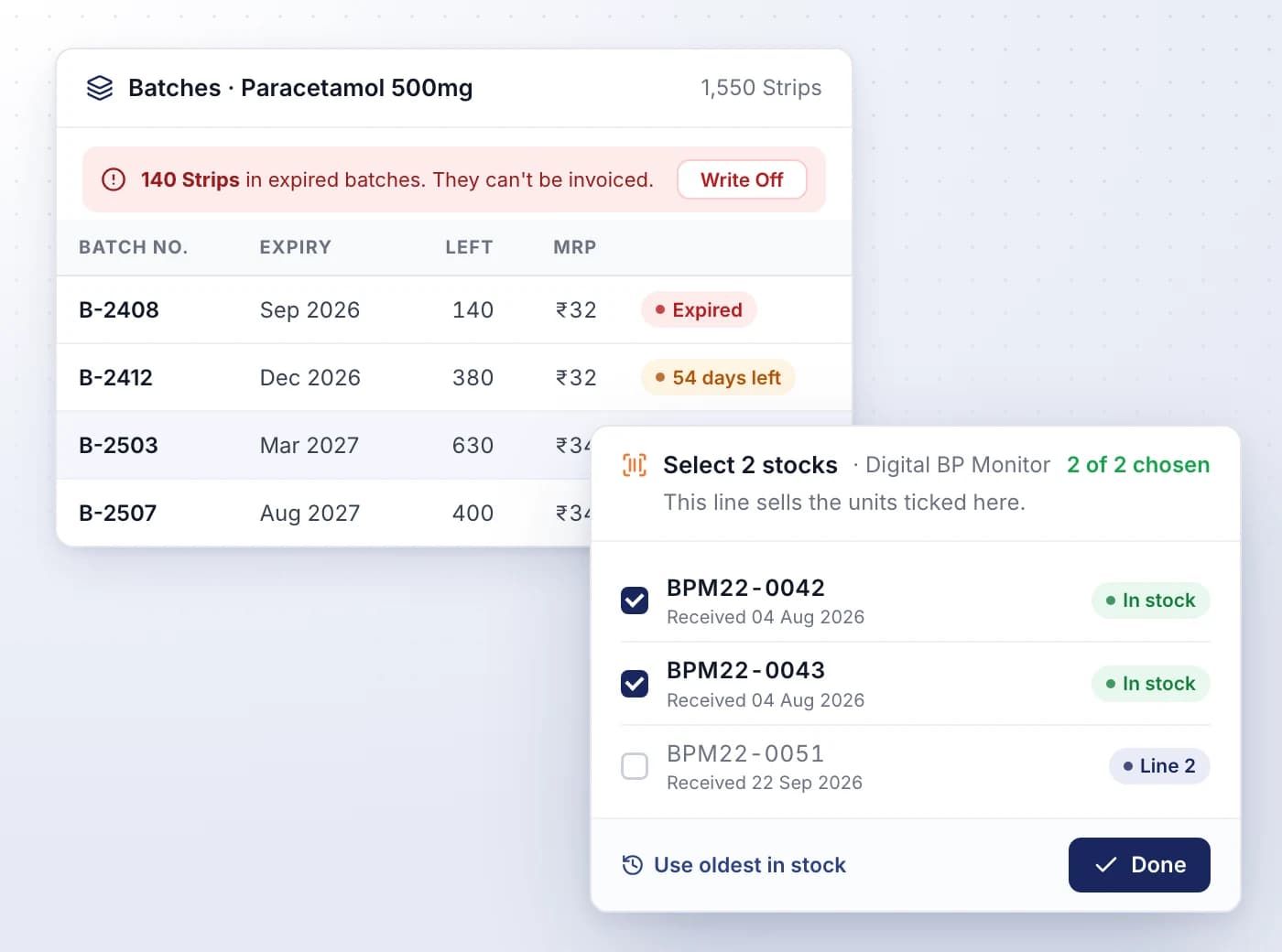Click Received 04 Aug 2026 under BPM22-0042
The image size is (1282, 952).
point(766,617)
